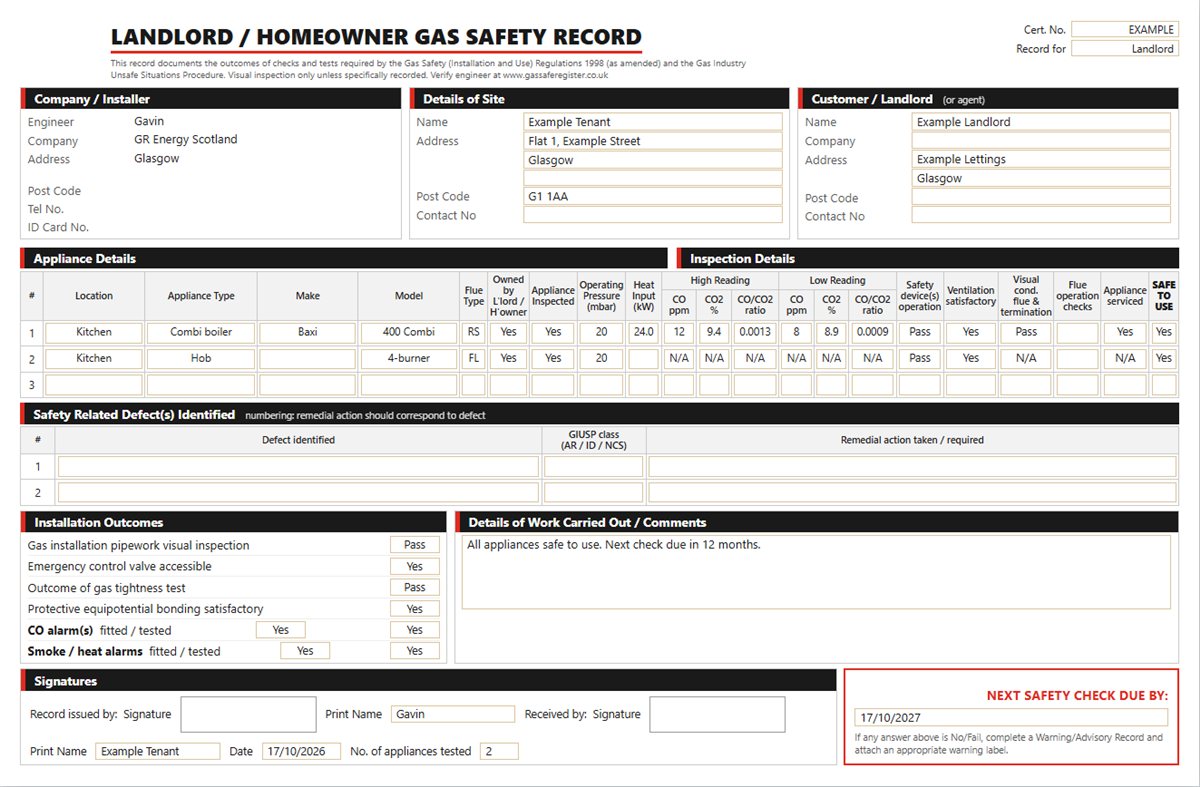Click Defect identified field for row 1
The height and width of the screenshot is (787, 1200).
pyautogui.click(x=298, y=466)
